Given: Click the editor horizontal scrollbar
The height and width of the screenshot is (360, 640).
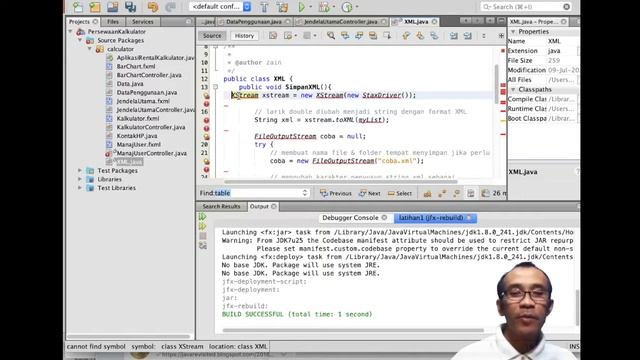Looking at the screenshot, I should (341, 182).
